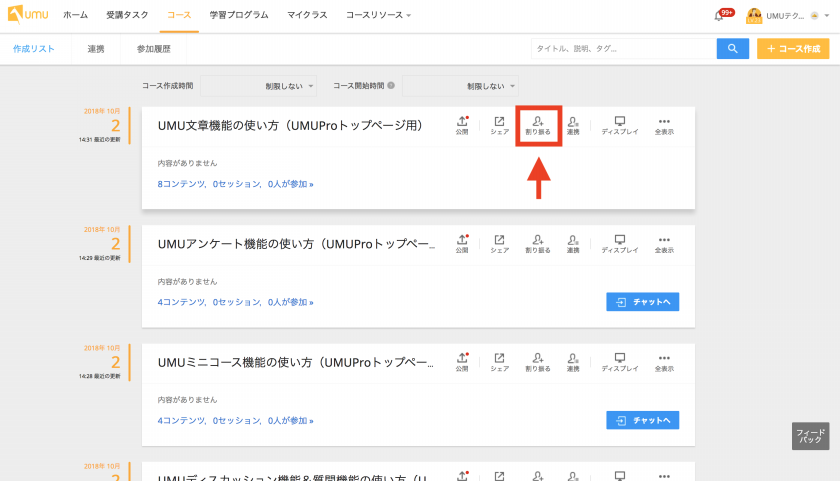Viewport: 840px width, 481px height.
Task: Open the UMUアンケート機能の使い方 course title
Action: click(296, 244)
